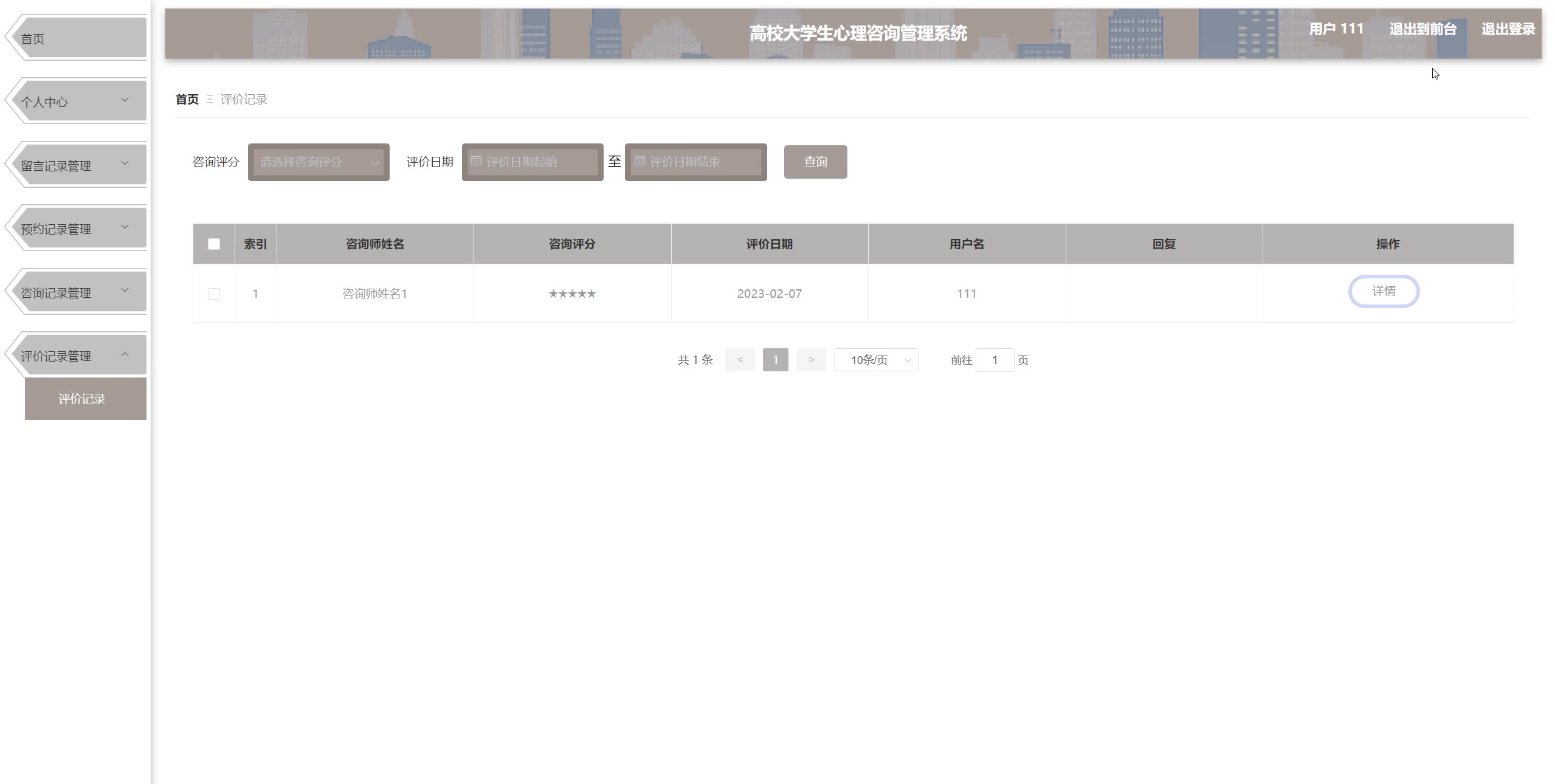The image size is (1555, 784).
Task: Click the 查询 search button
Action: pos(815,162)
